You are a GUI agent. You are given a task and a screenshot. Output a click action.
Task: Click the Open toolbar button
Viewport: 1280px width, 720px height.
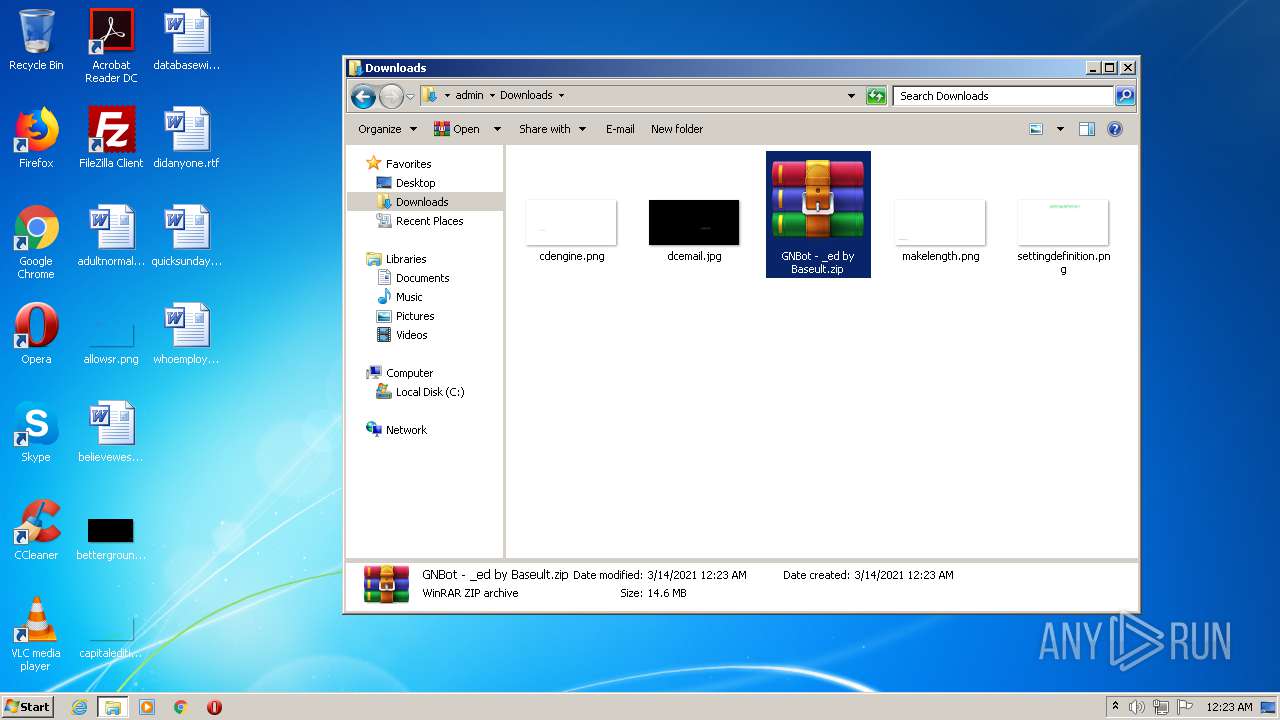point(457,129)
